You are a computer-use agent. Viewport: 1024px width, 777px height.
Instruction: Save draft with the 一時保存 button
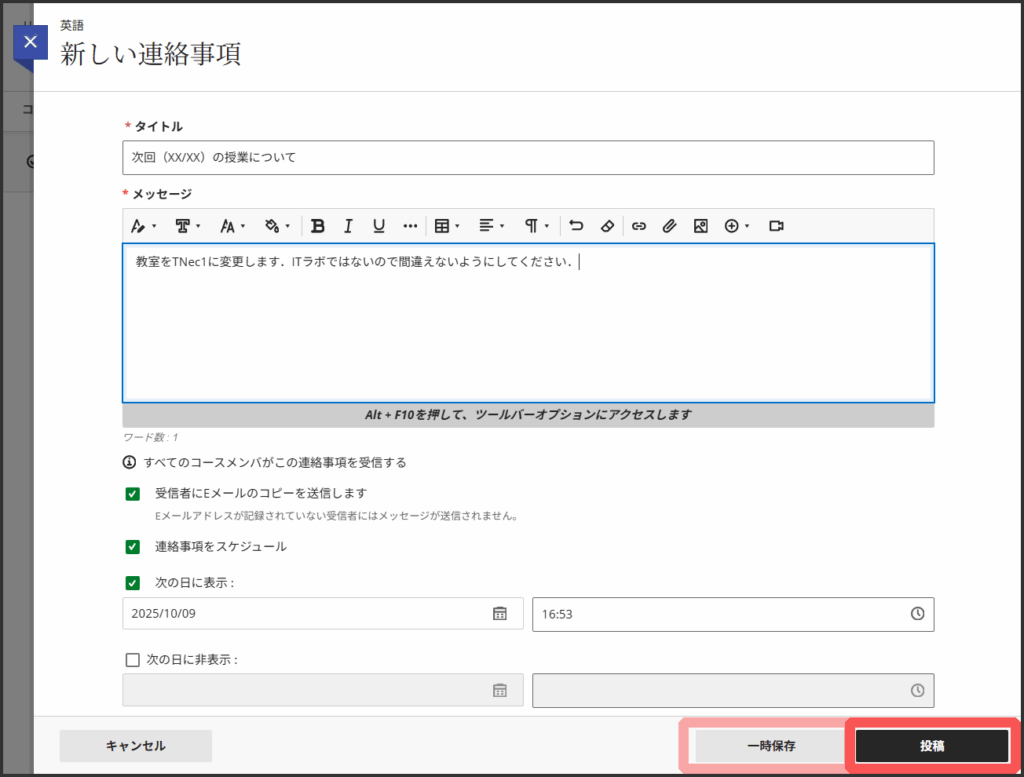pyautogui.click(x=770, y=746)
